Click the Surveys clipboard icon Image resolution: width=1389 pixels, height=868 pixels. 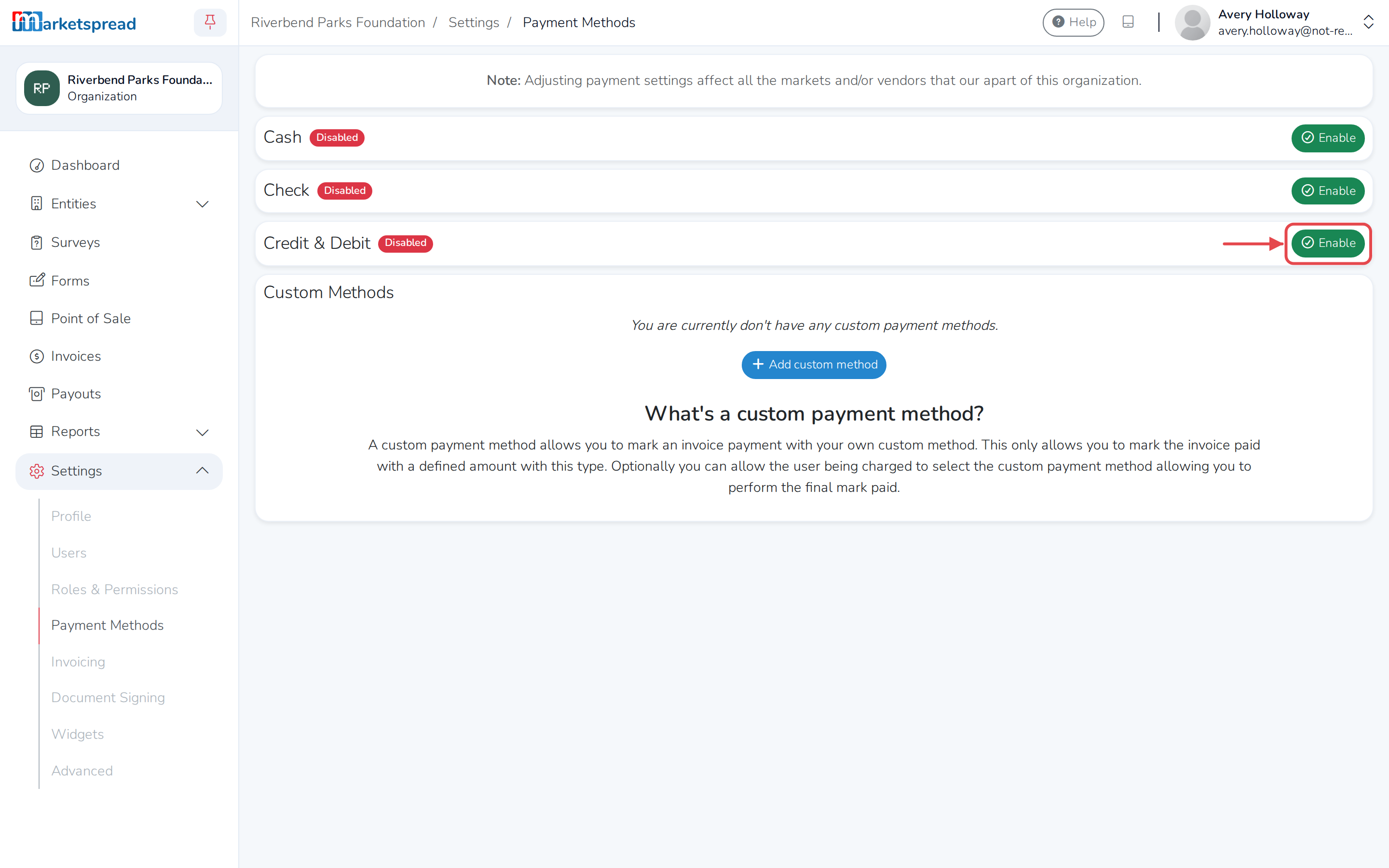click(x=37, y=242)
